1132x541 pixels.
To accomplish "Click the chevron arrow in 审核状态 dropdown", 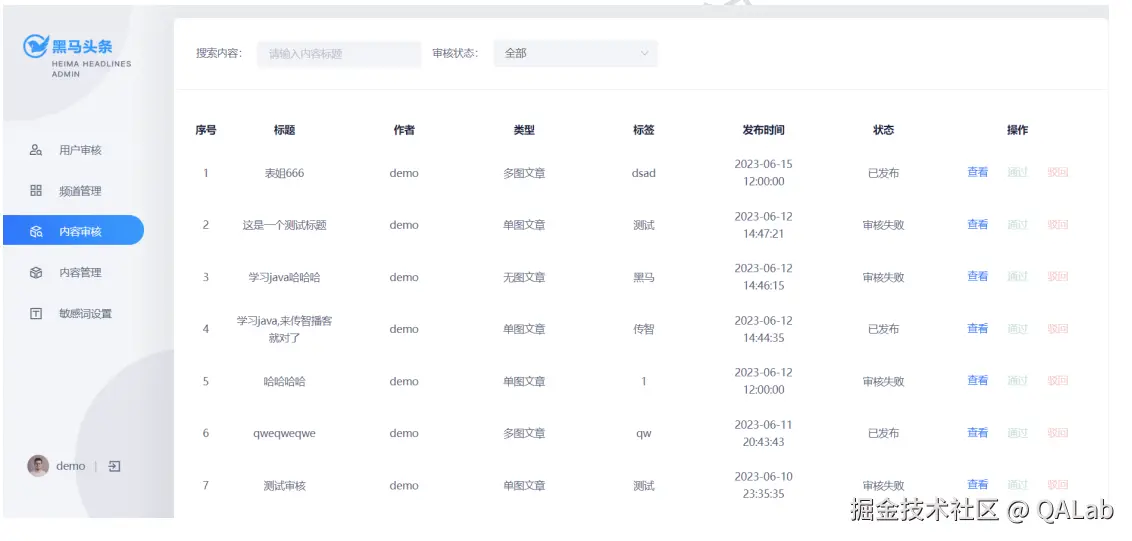I will (645, 53).
